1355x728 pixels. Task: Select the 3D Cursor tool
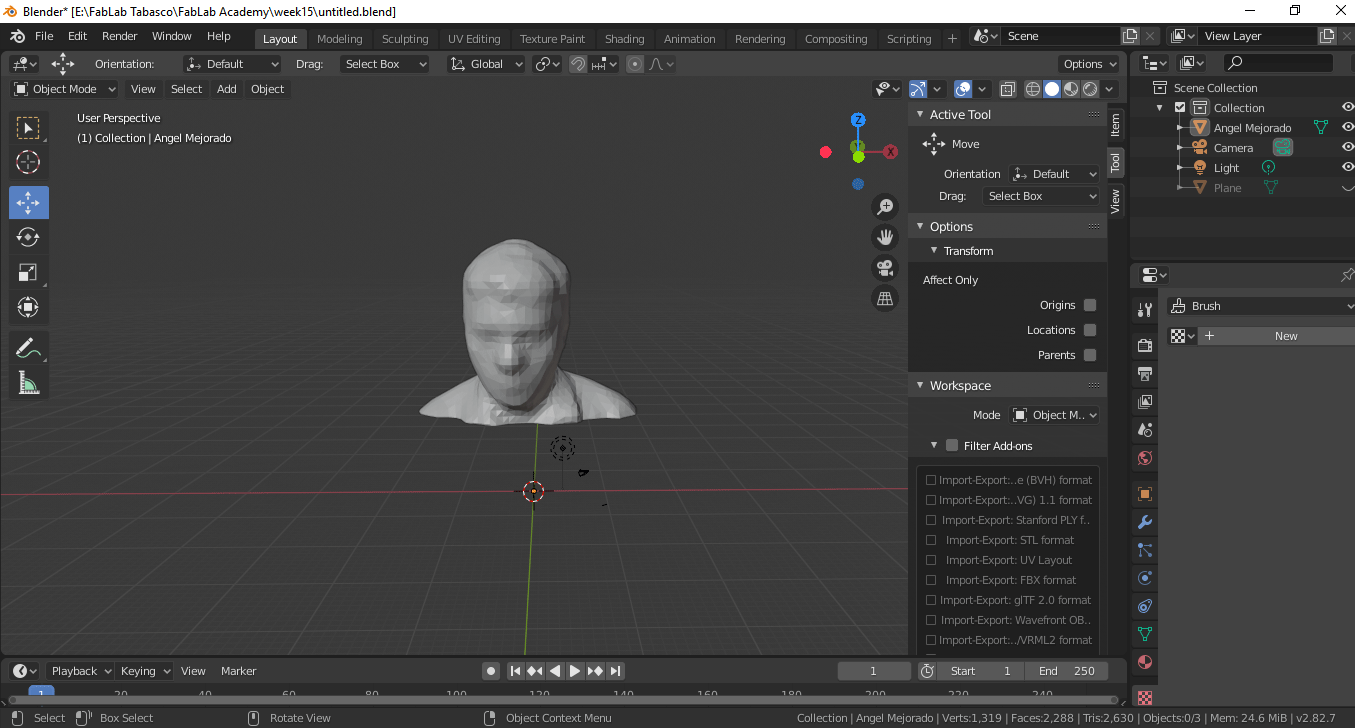tap(28, 162)
